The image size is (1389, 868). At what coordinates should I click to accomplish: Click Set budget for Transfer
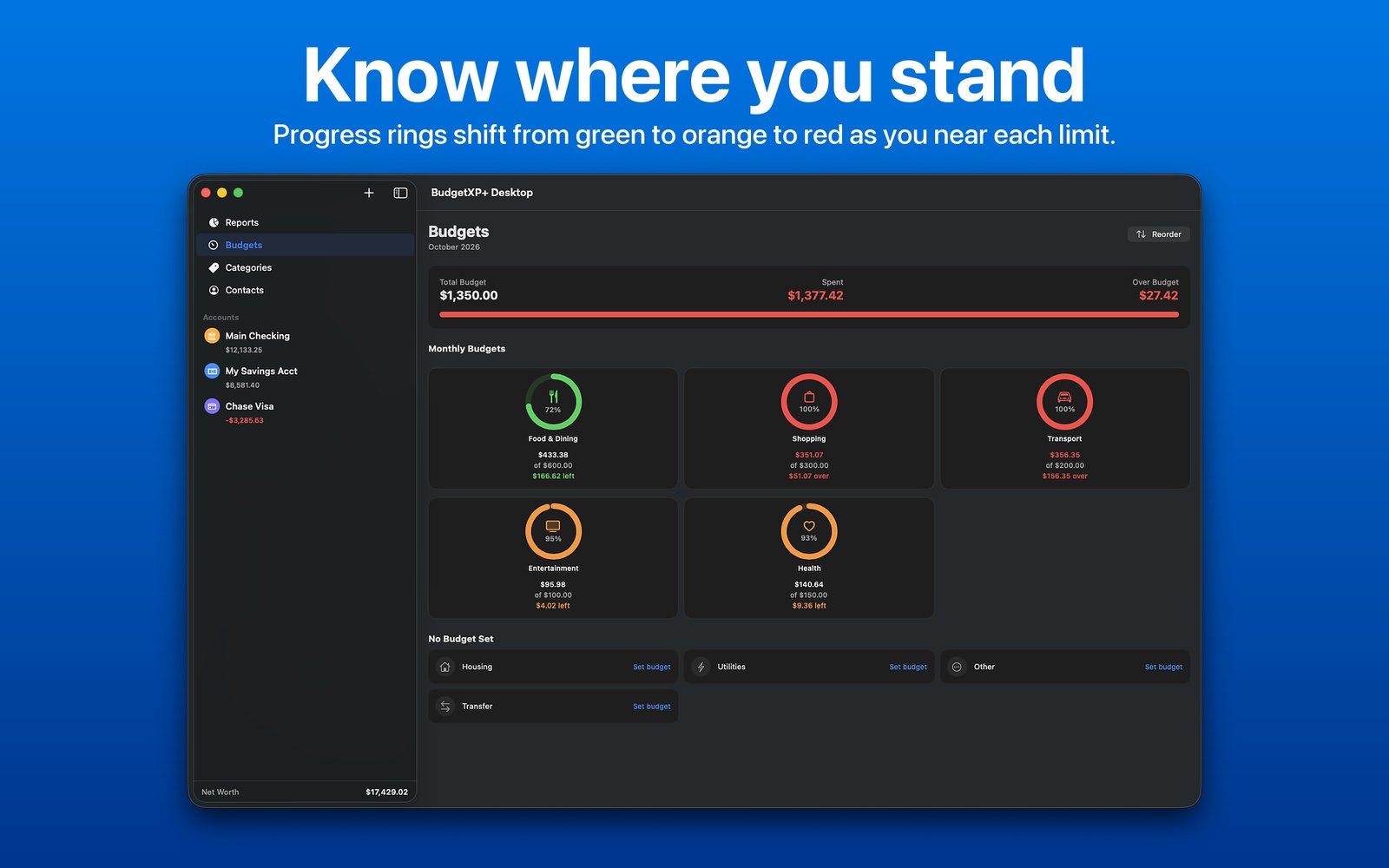(652, 707)
